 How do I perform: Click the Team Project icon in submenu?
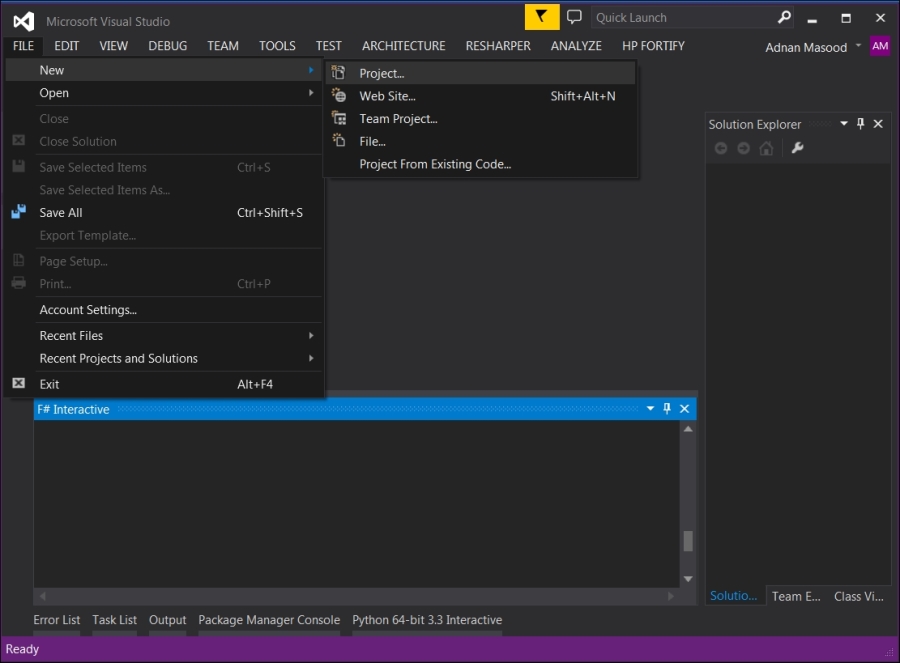[x=339, y=118]
